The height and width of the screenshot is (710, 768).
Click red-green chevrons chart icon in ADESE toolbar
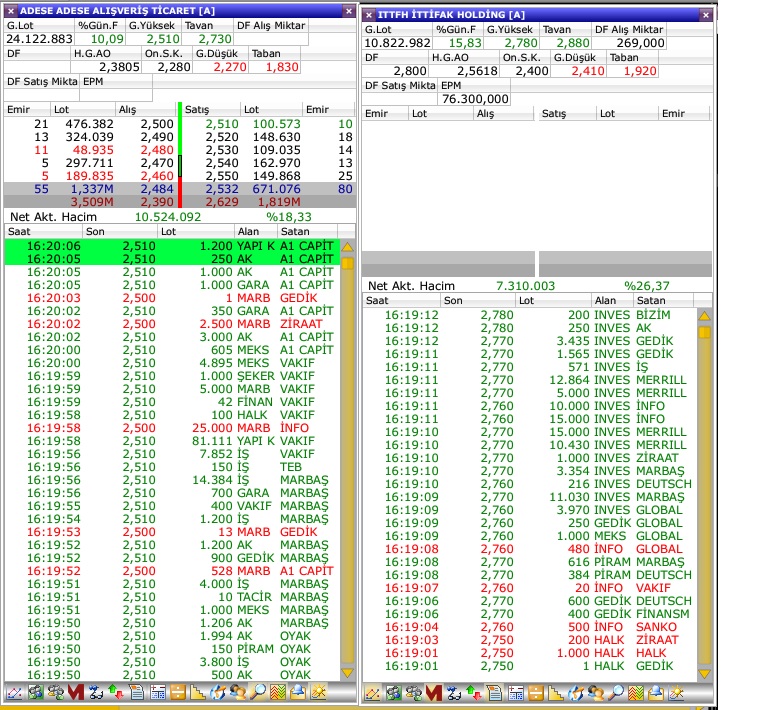(x=278, y=692)
